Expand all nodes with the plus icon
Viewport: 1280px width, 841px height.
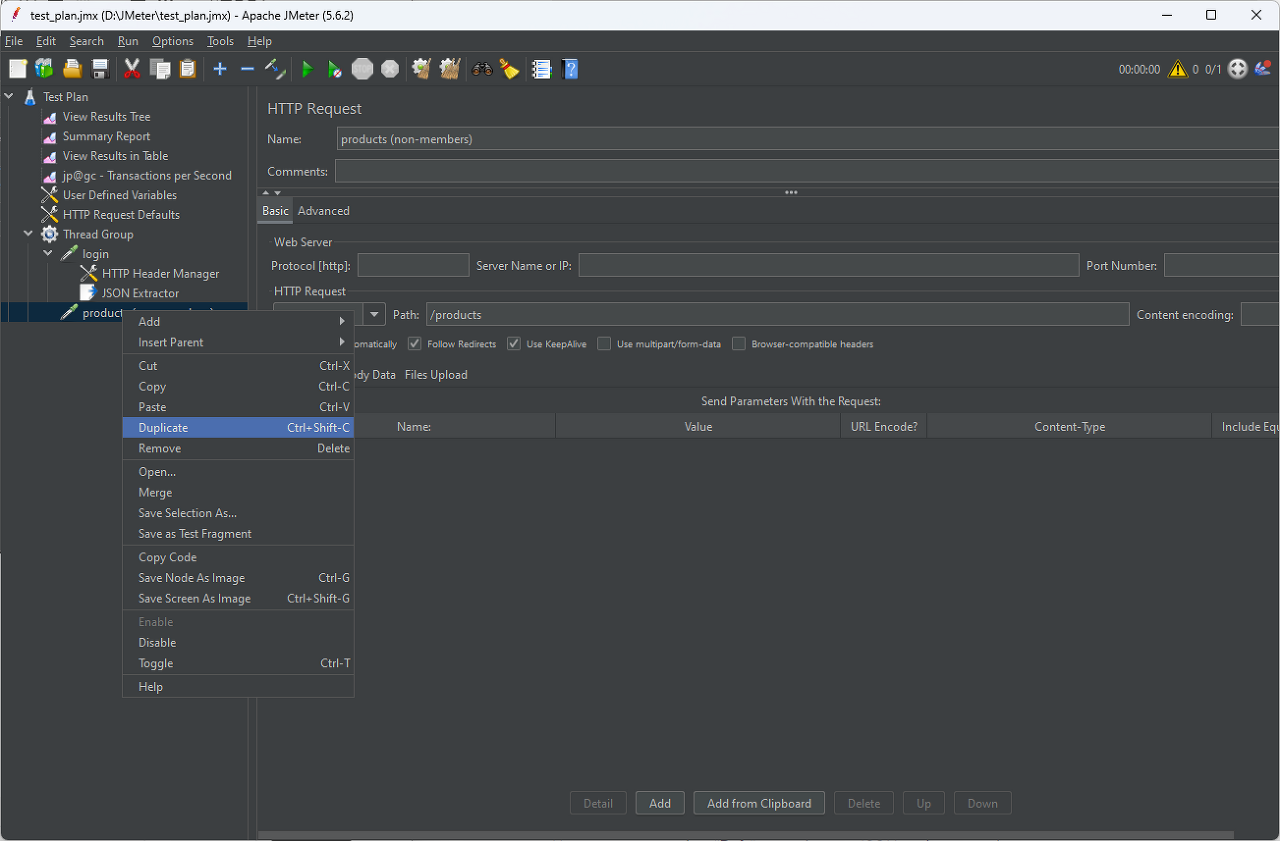(x=220, y=69)
